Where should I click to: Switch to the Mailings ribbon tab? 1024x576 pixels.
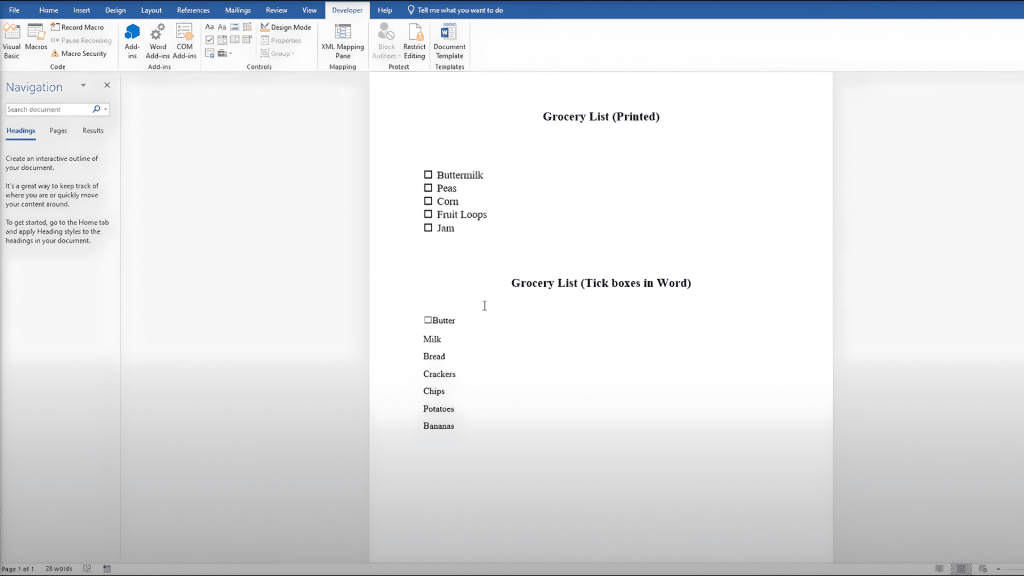237,10
